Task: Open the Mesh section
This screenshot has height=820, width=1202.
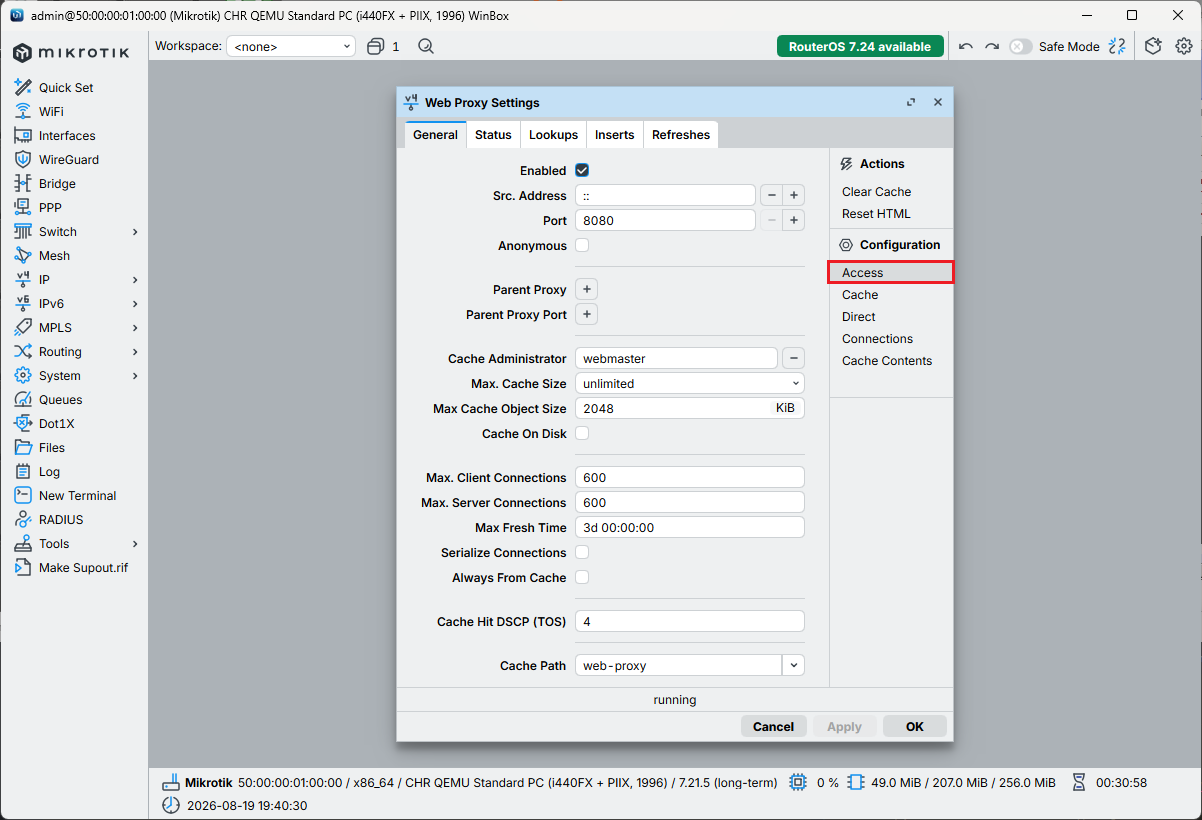Action: click(x=54, y=256)
